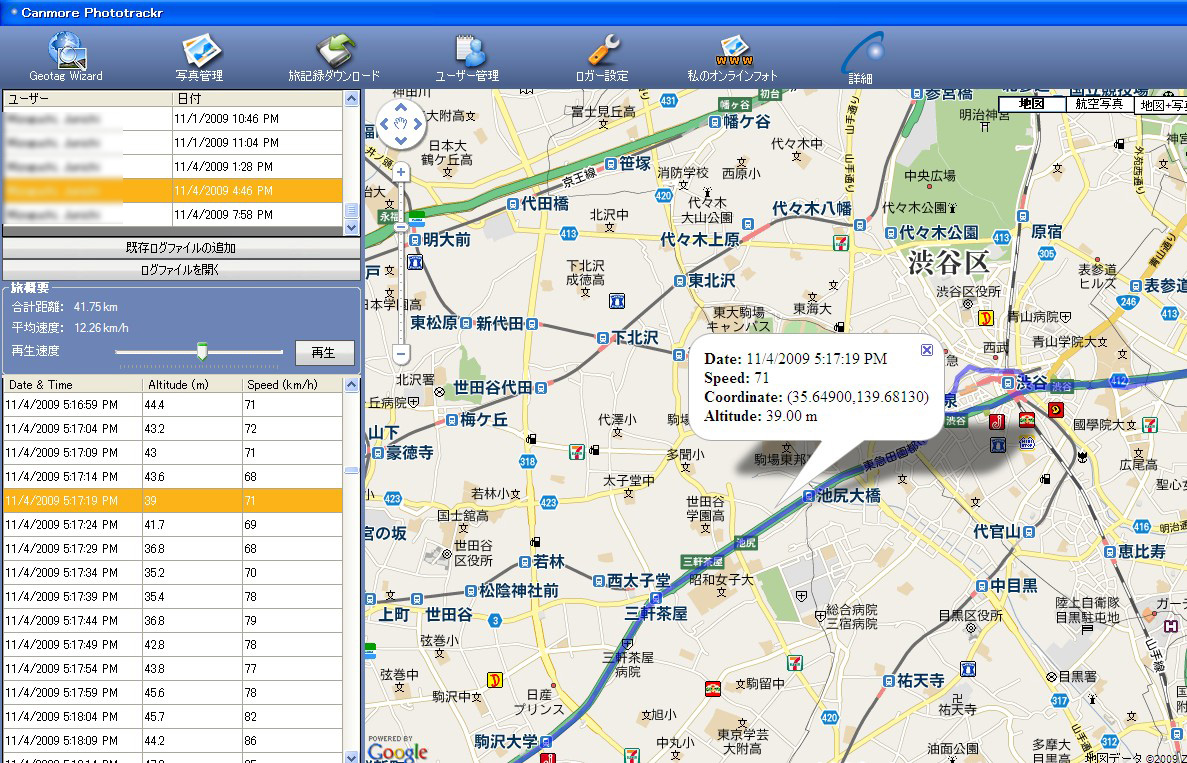This screenshot has width=1187, height=763.
Task: Open 写真管理 photo management
Action: tap(199, 58)
